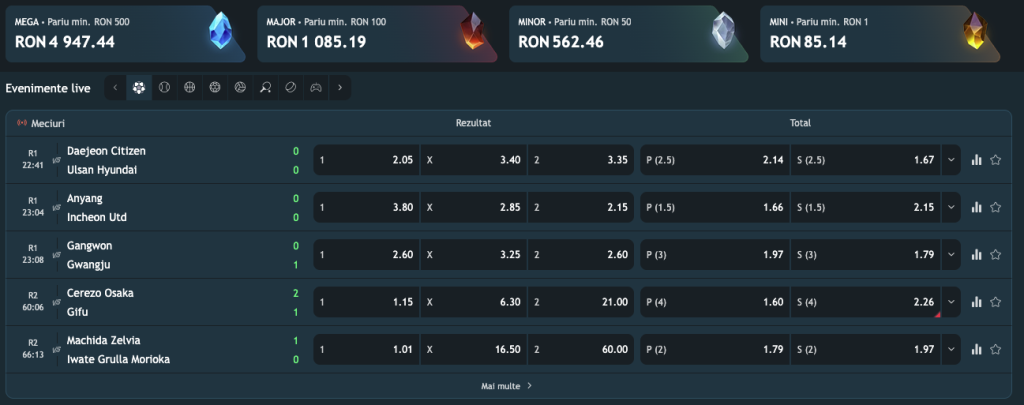Image resolution: width=1024 pixels, height=405 pixels.
Task: Bet on Anyang win at 3.80
Action: coord(366,207)
